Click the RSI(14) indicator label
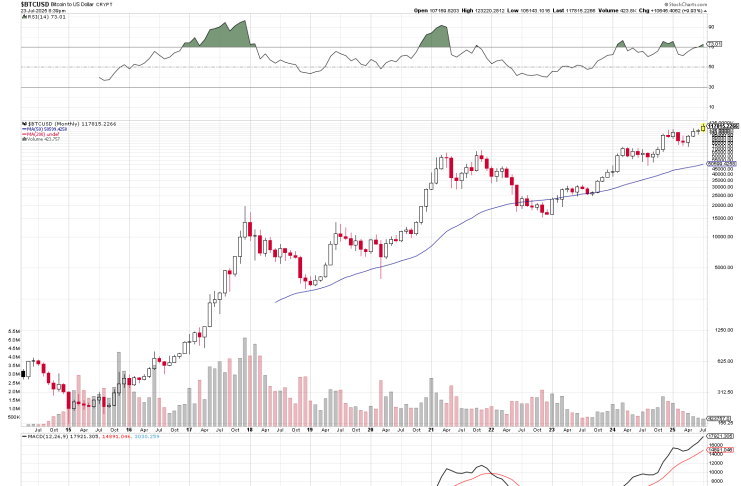This screenshot has width=741, height=486. (36, 18)
